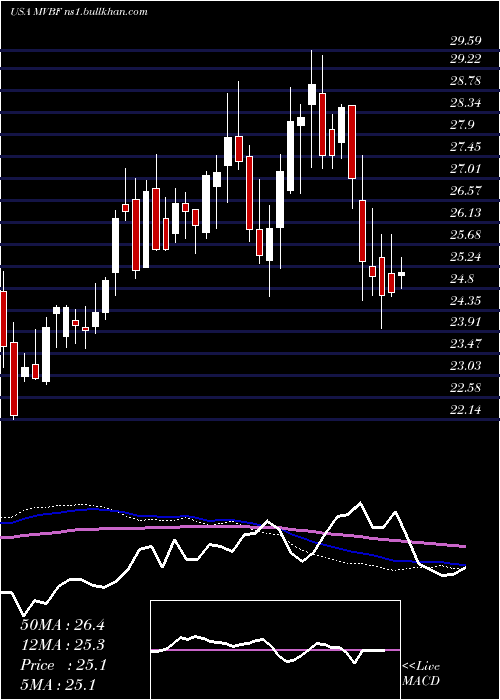
Task: Click the 5MA : 25.1 reading
Action: point(58,685)
